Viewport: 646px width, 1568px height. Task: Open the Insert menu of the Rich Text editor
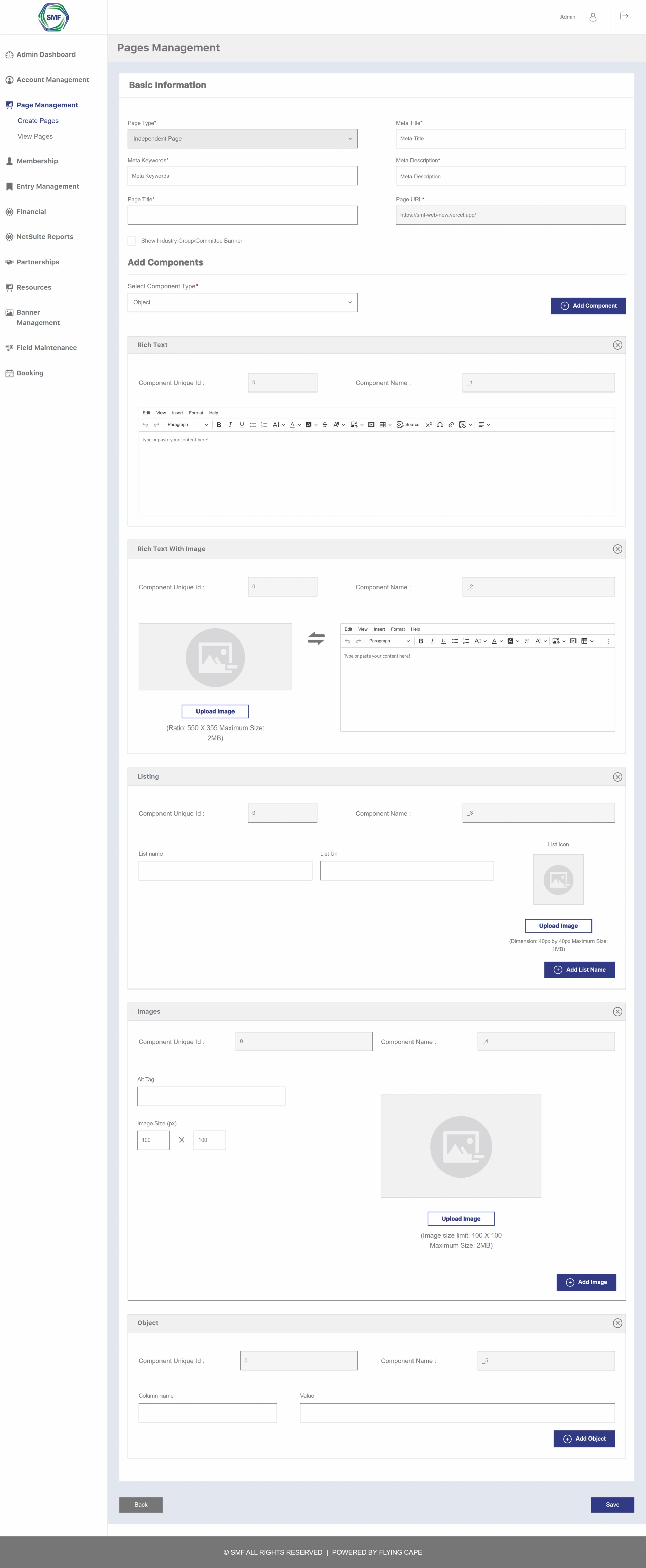(177, 413)
